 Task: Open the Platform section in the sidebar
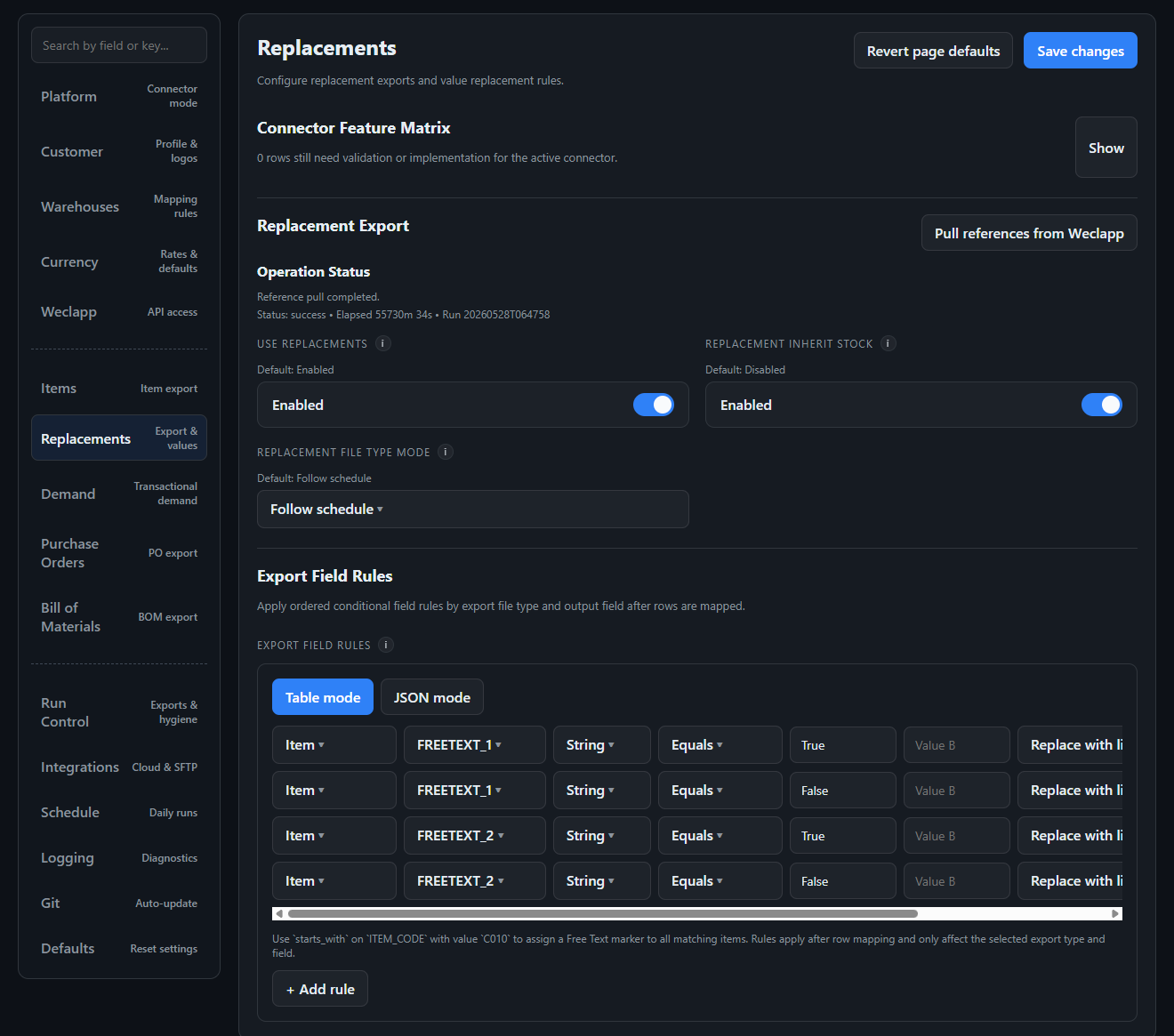point(119,96)
